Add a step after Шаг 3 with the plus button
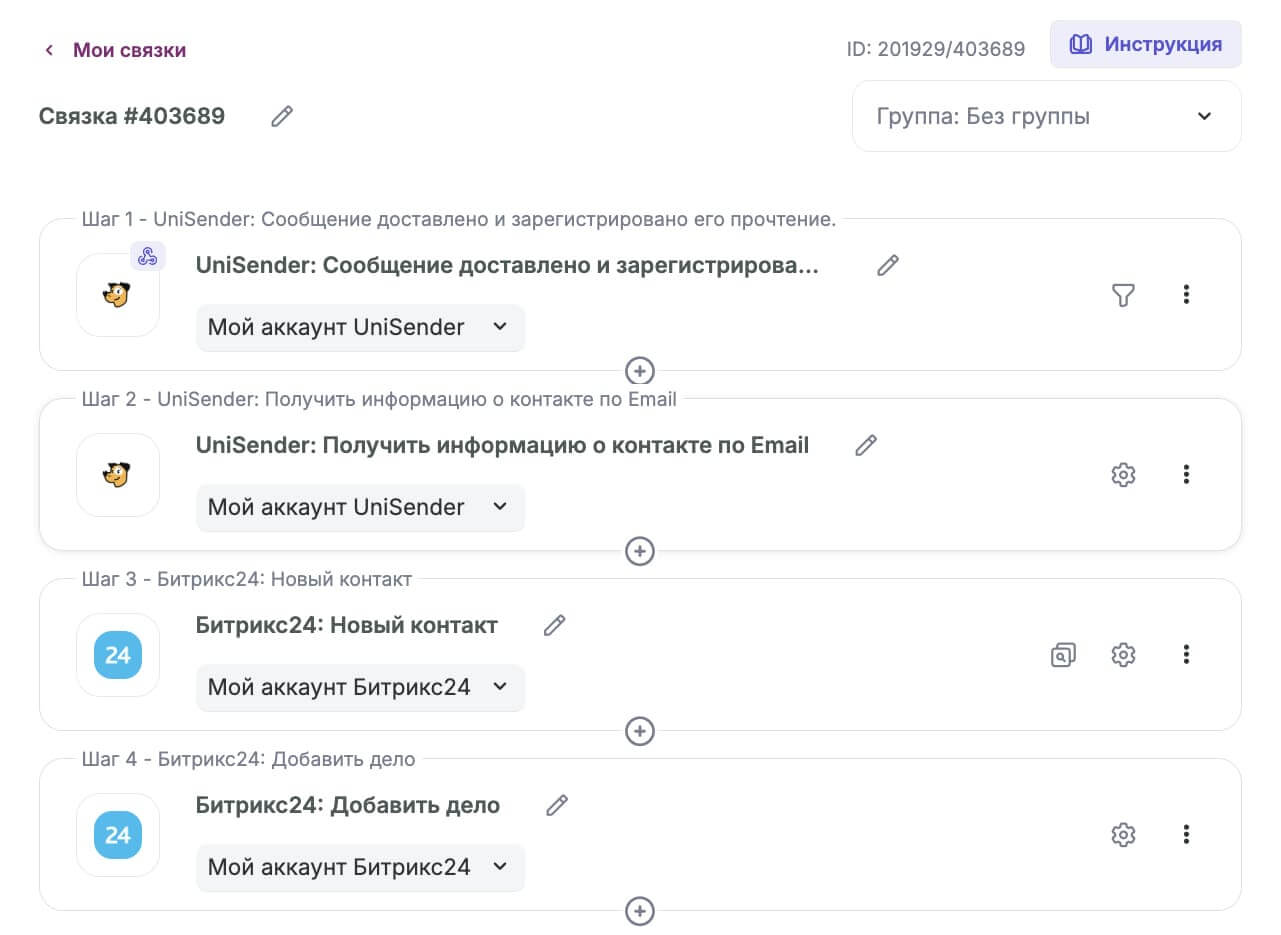This screenshot has width=1281, height=935. pos(640,731)
